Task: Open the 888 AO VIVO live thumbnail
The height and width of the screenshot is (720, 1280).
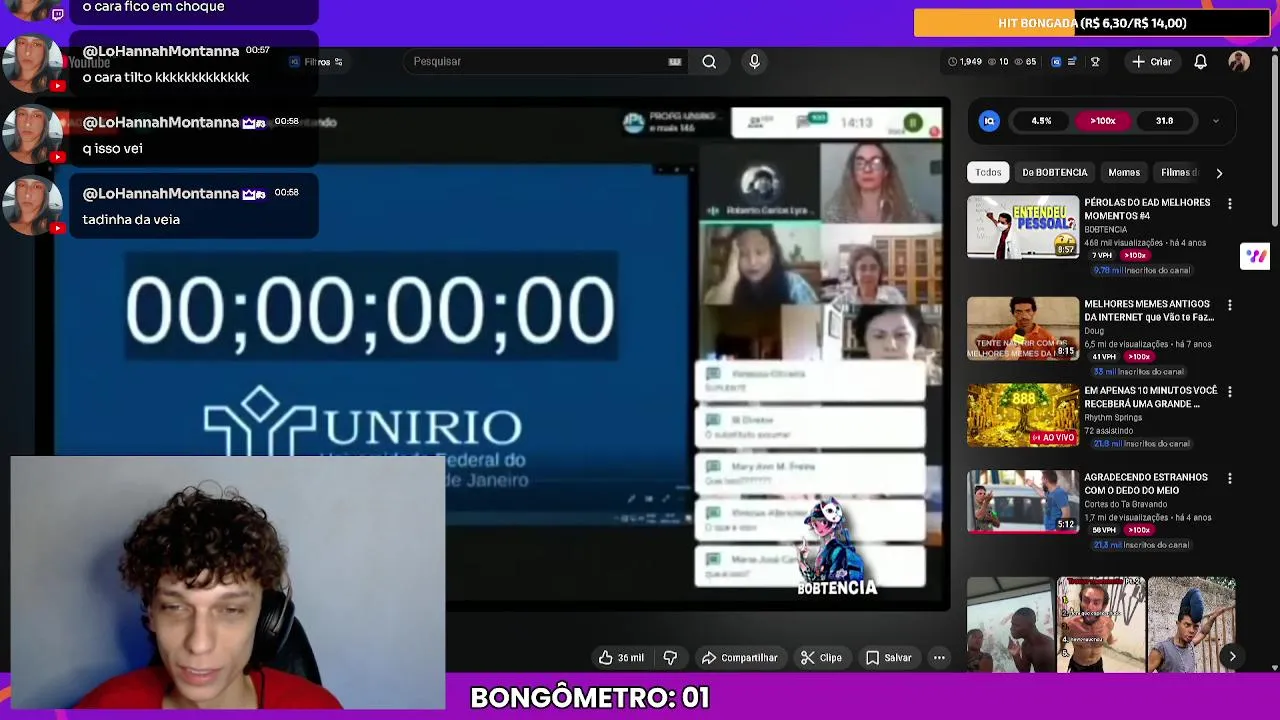Action: pos(1023,415)
